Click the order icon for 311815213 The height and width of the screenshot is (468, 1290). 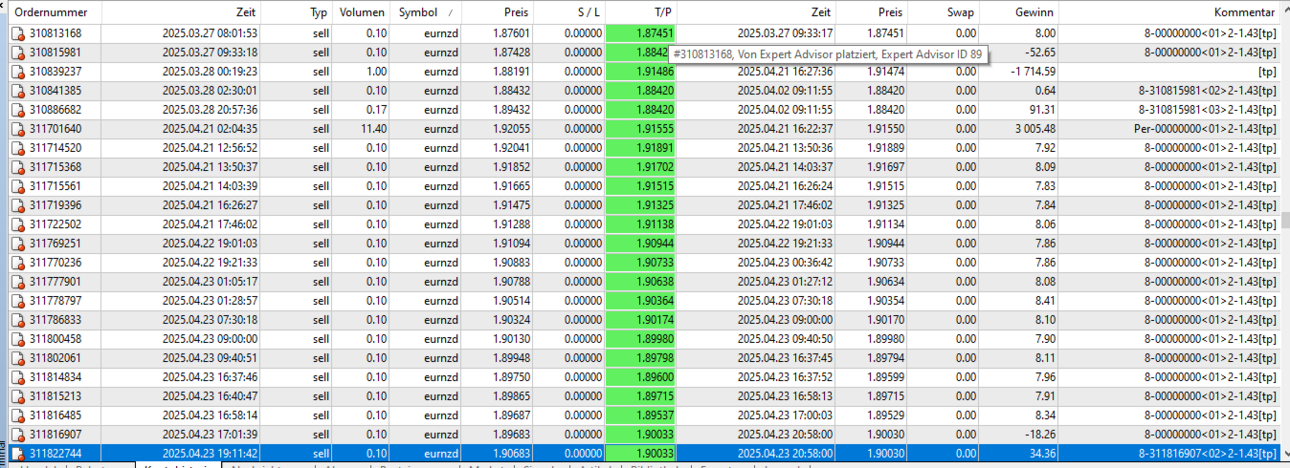click(18, 396)
